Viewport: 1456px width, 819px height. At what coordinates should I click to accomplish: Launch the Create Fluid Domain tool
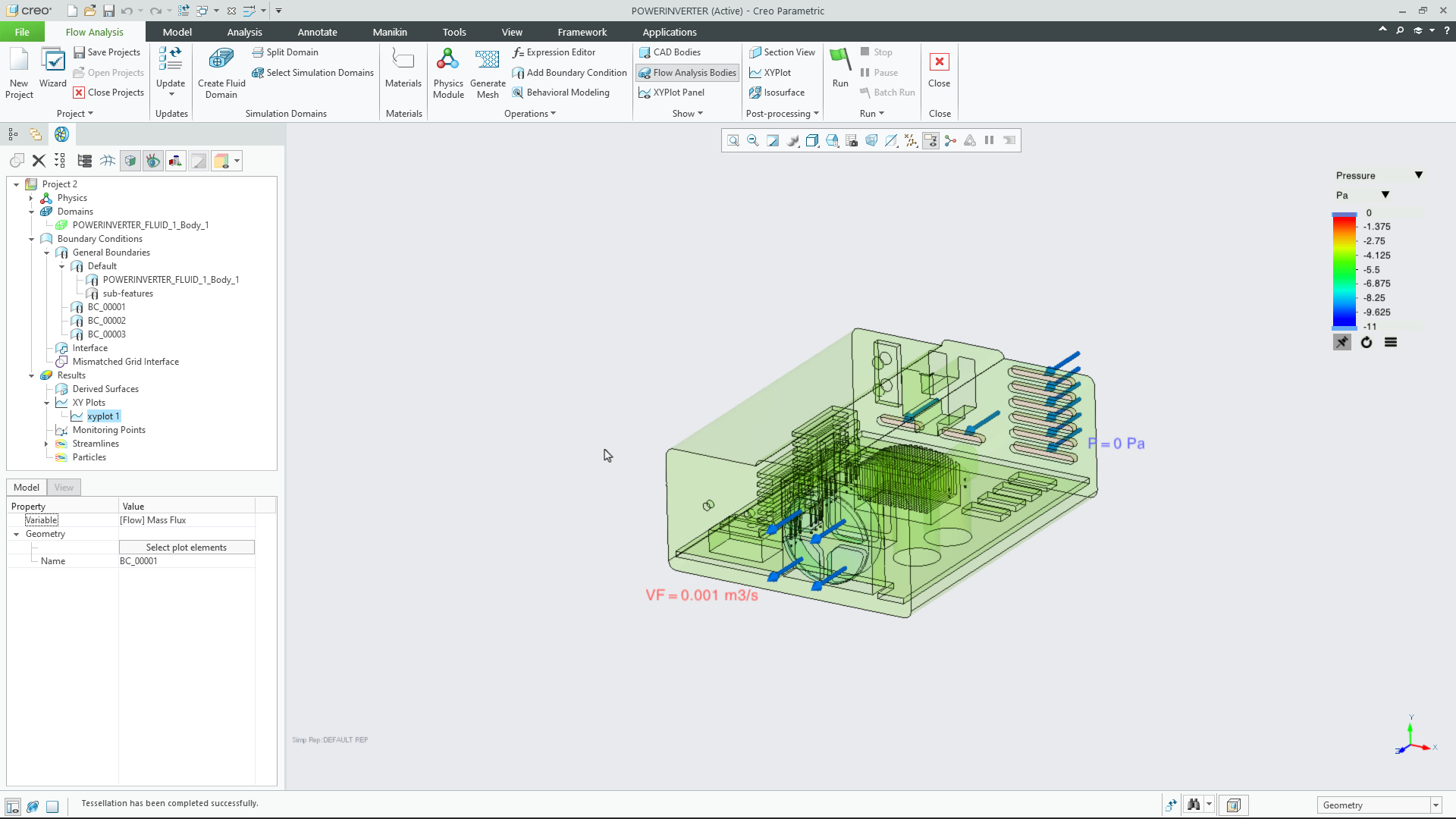point(220,72)
